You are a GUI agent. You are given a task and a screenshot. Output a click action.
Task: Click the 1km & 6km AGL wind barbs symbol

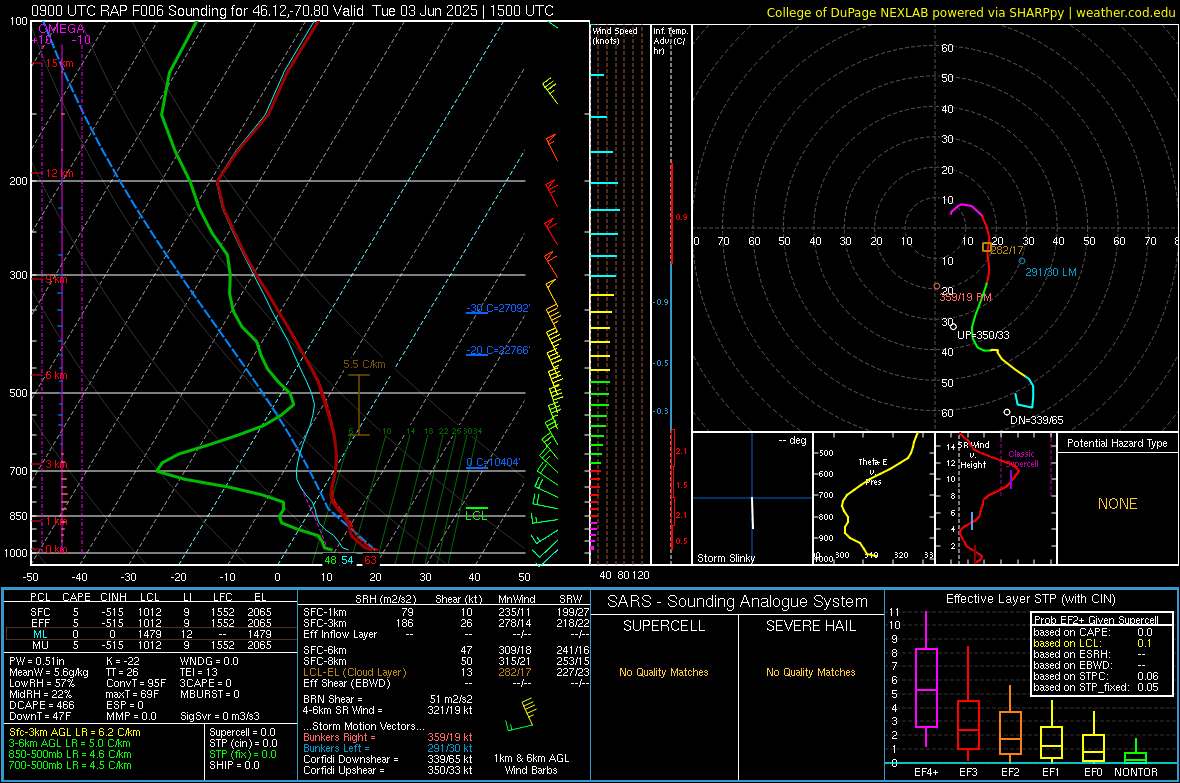(x=520, y=715)
